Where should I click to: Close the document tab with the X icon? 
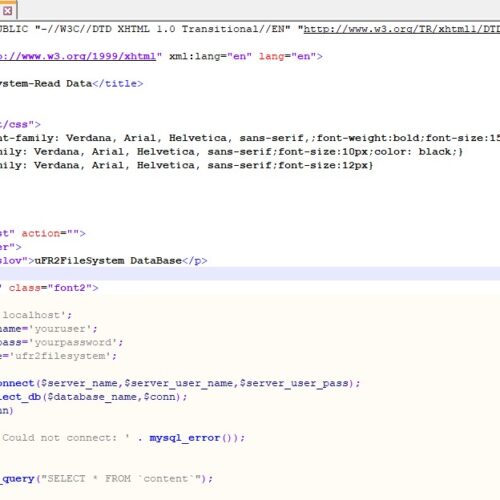(x=7, y=11)
